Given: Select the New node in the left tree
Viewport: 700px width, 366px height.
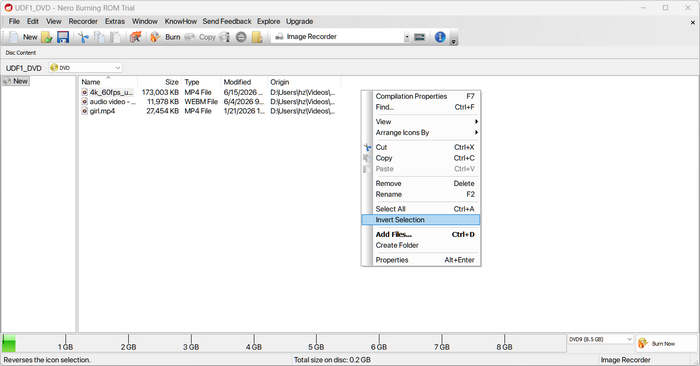Looking at the screenshot, I should 16,81.
